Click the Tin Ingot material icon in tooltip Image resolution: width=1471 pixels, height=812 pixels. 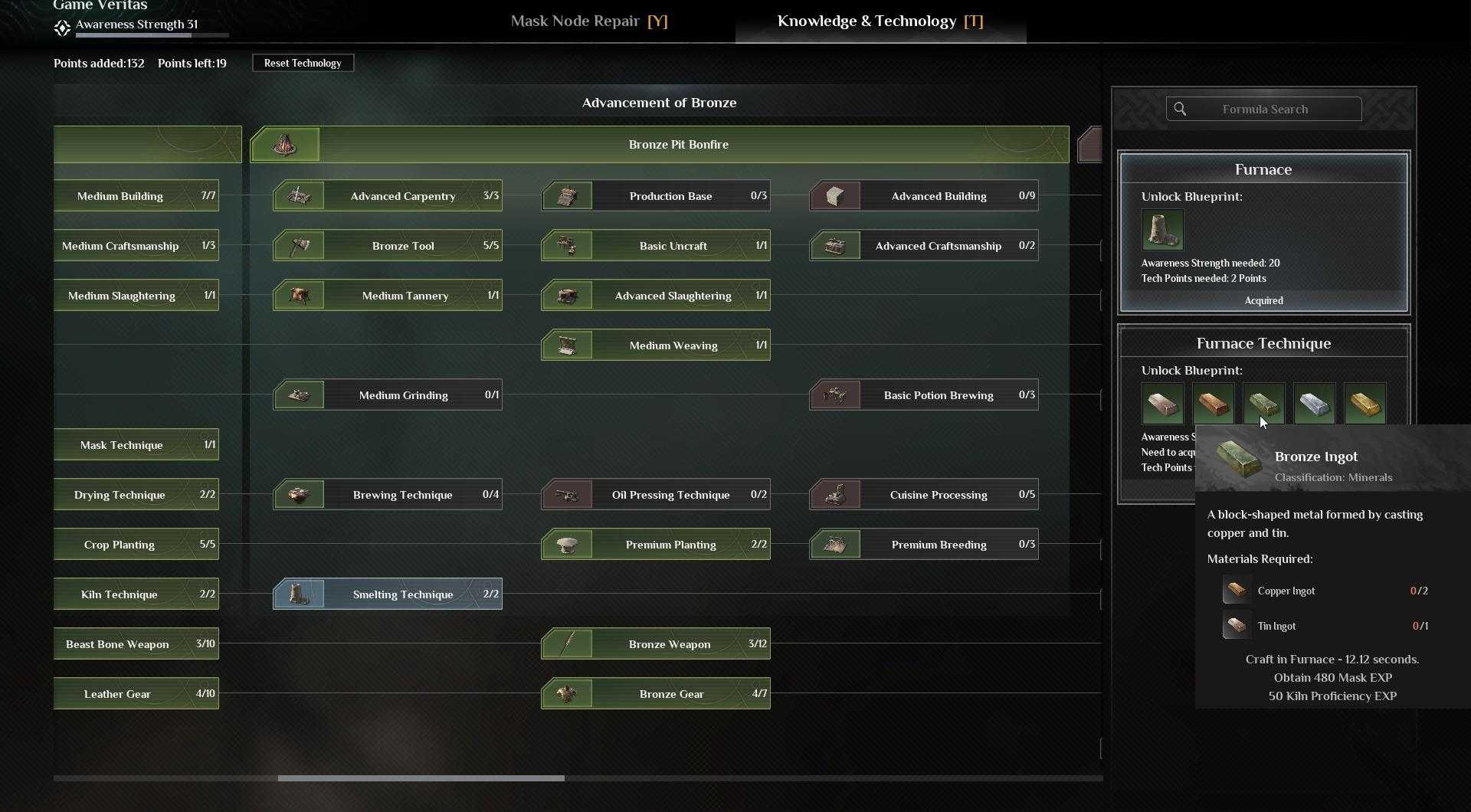coord(1237,626)
